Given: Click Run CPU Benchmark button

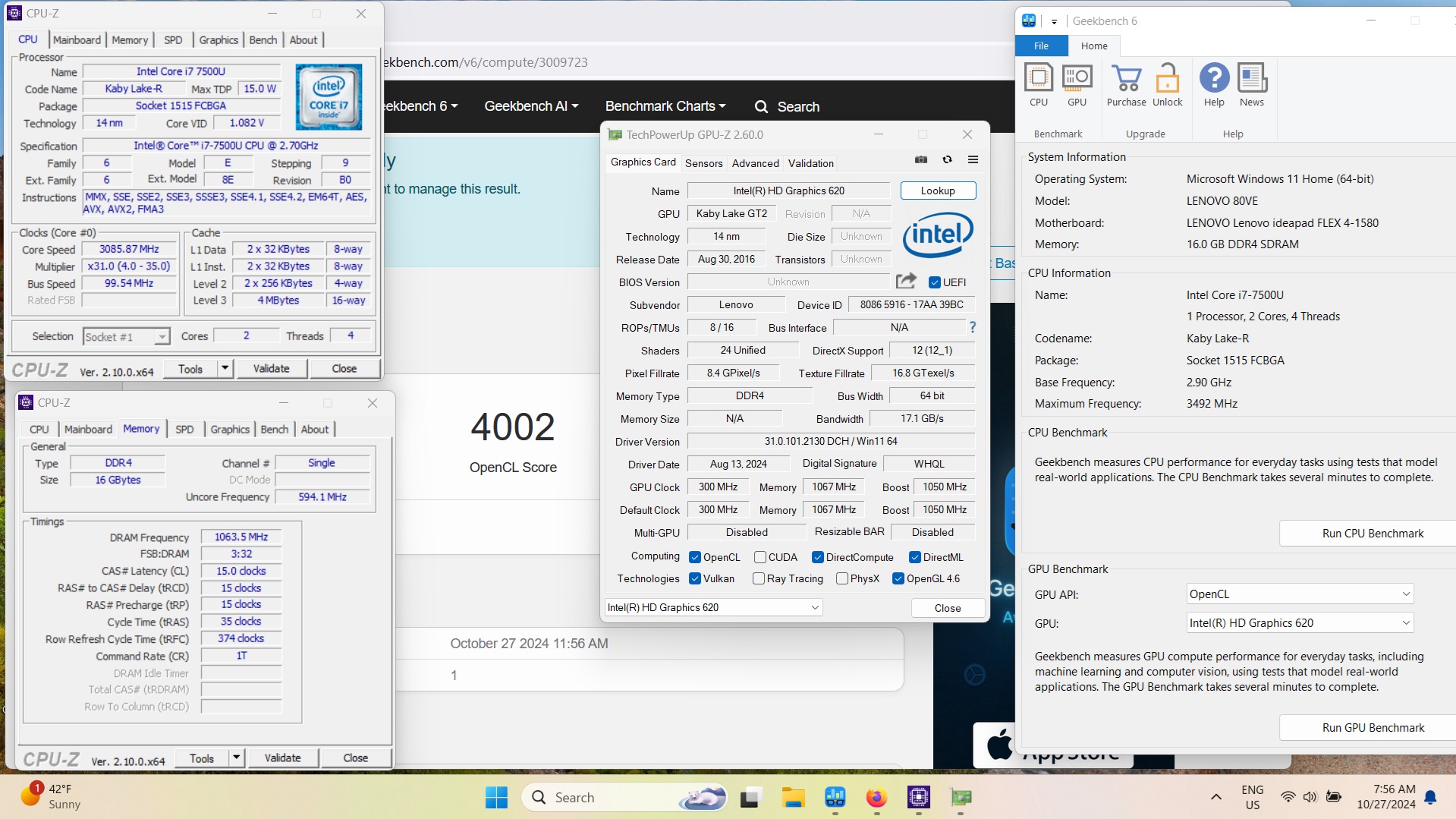Looking at the screenshot, I should (1373, 533).
